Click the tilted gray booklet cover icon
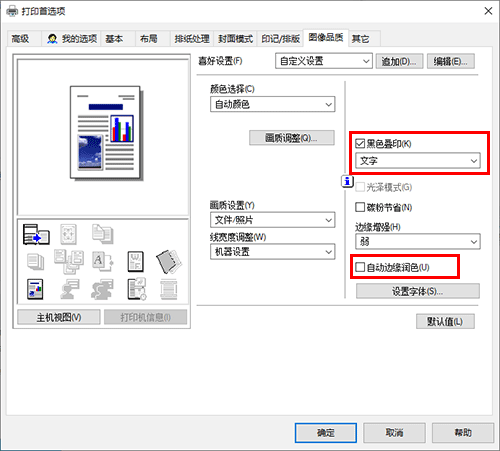Image resolution: width=500 pixels, height=451 pixels. 169,262
